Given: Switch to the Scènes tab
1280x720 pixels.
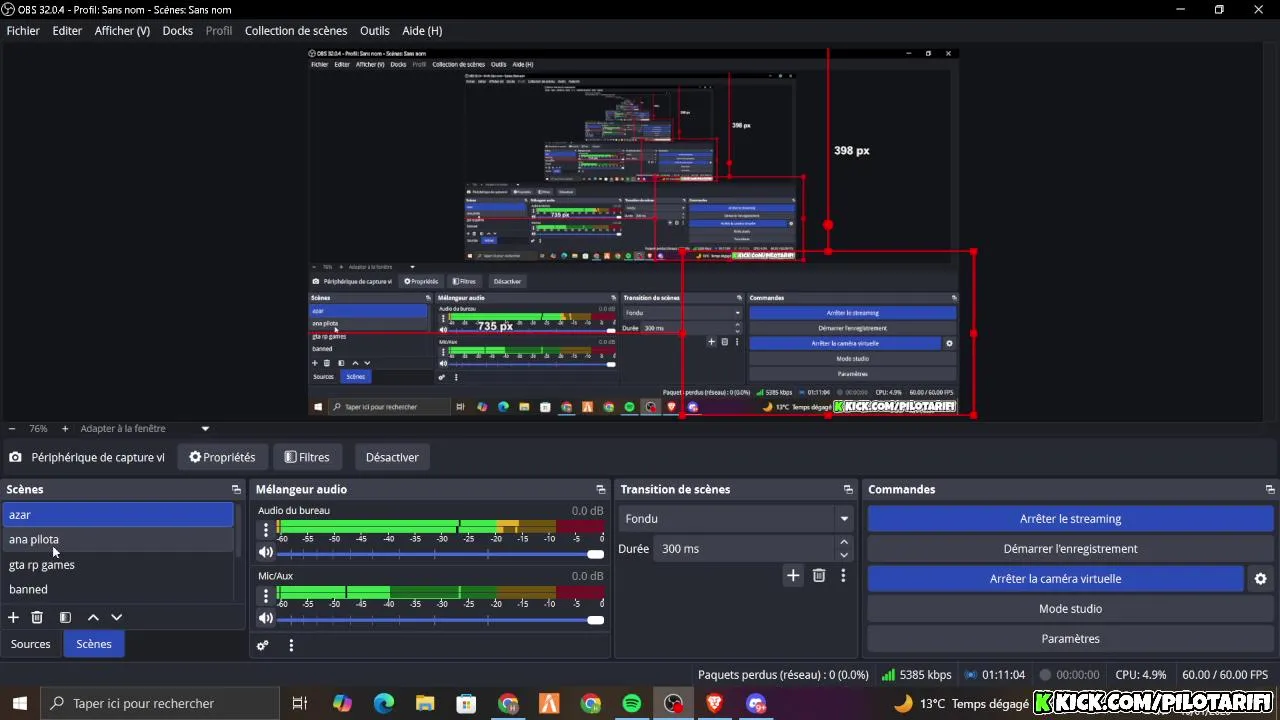Looking at the screenshot, I should (94, 644).
